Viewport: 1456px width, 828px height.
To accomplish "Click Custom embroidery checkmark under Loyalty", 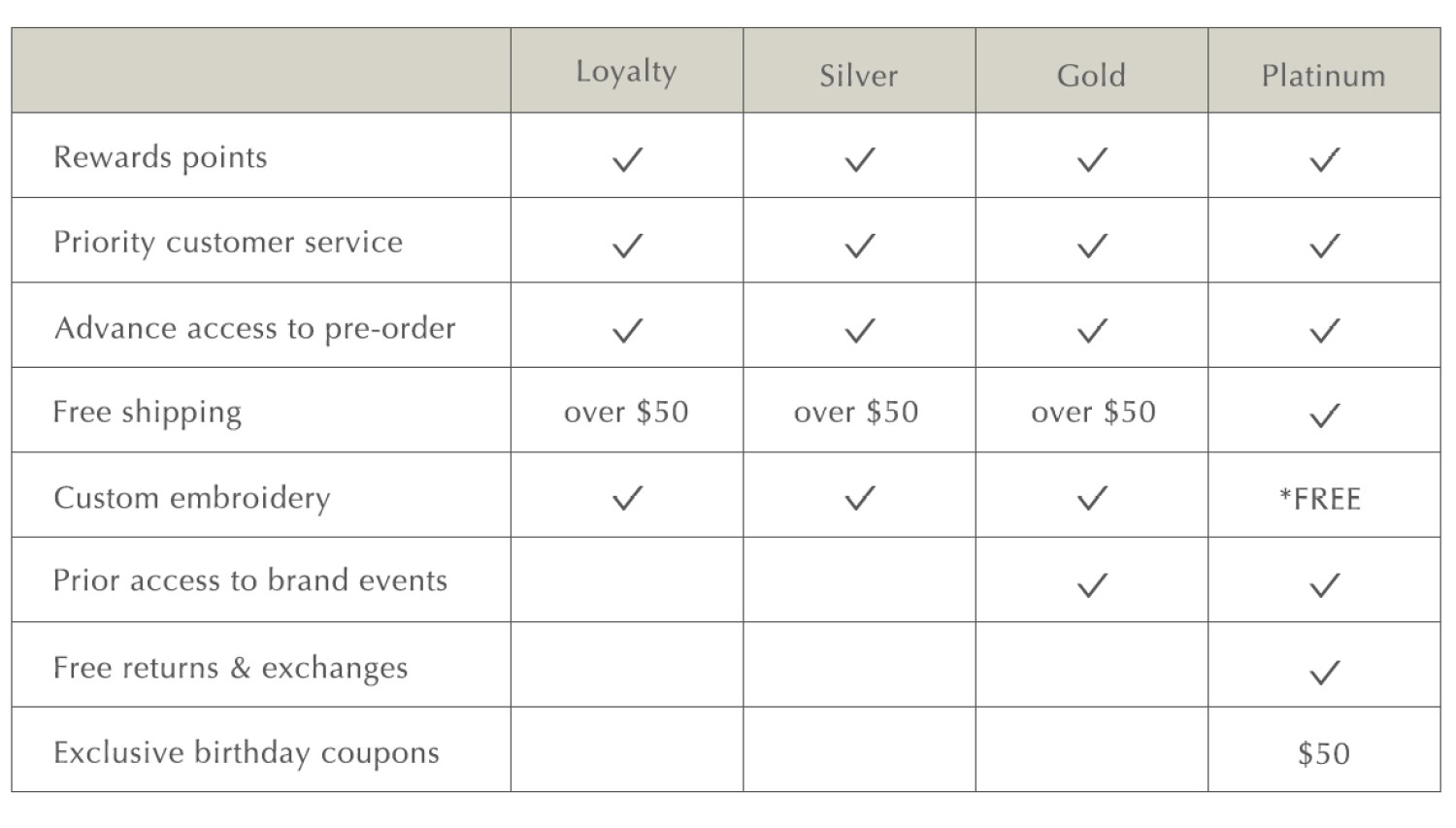I will click(x=628, y=498).
